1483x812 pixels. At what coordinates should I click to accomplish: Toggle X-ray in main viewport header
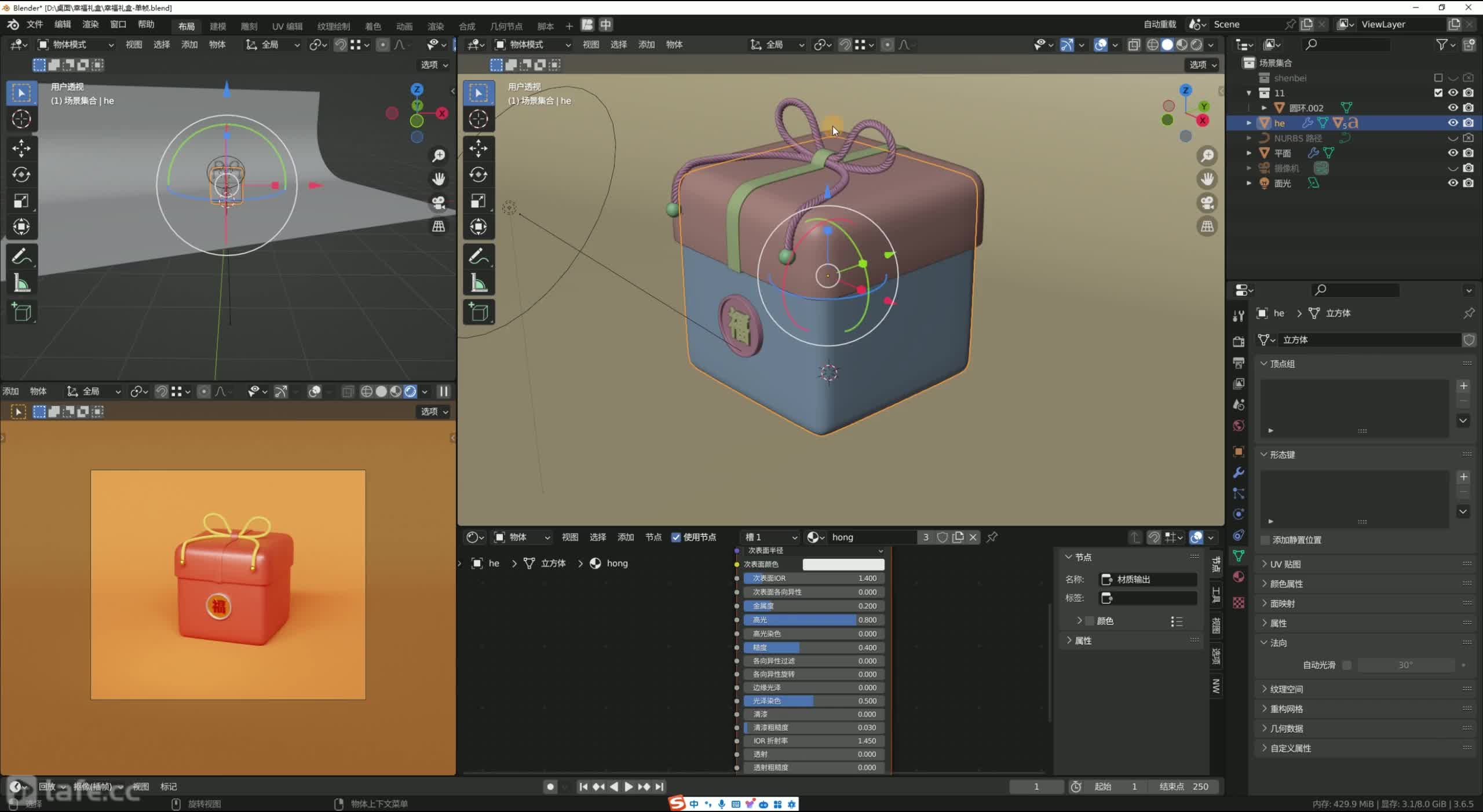coord(1134,45)
